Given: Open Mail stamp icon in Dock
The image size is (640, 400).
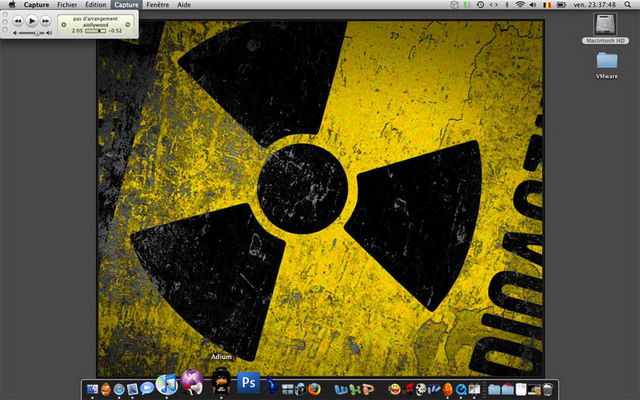Looking at the screenshot, I should tap(132, 389).
